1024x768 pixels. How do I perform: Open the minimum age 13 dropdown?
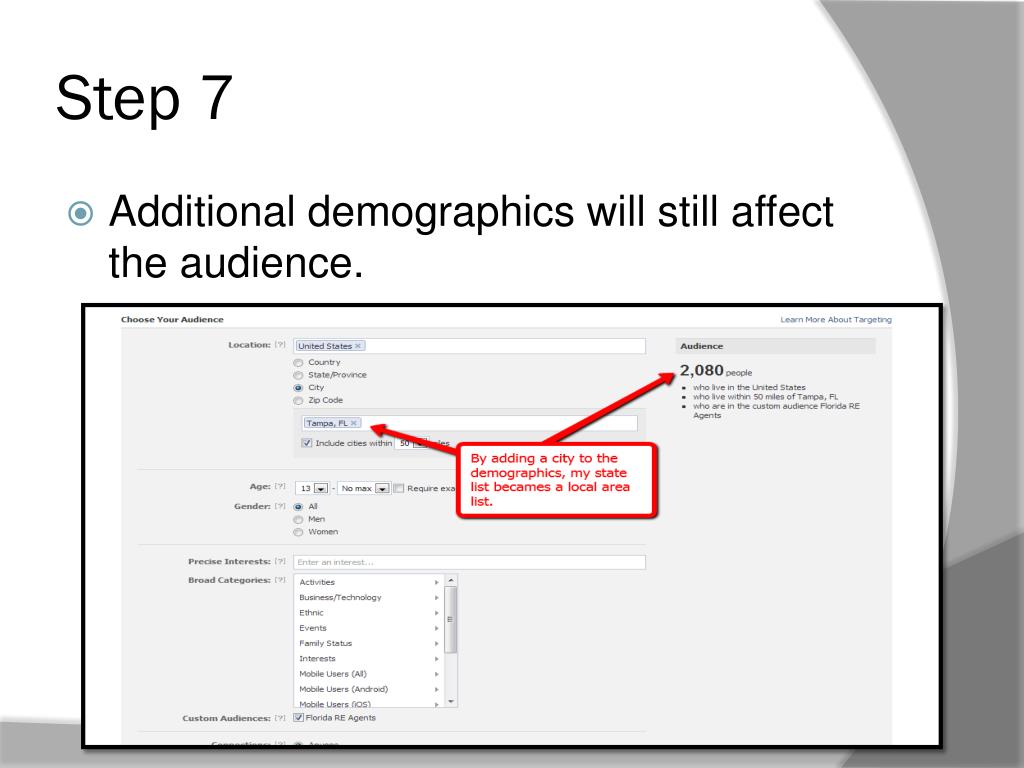313,488
